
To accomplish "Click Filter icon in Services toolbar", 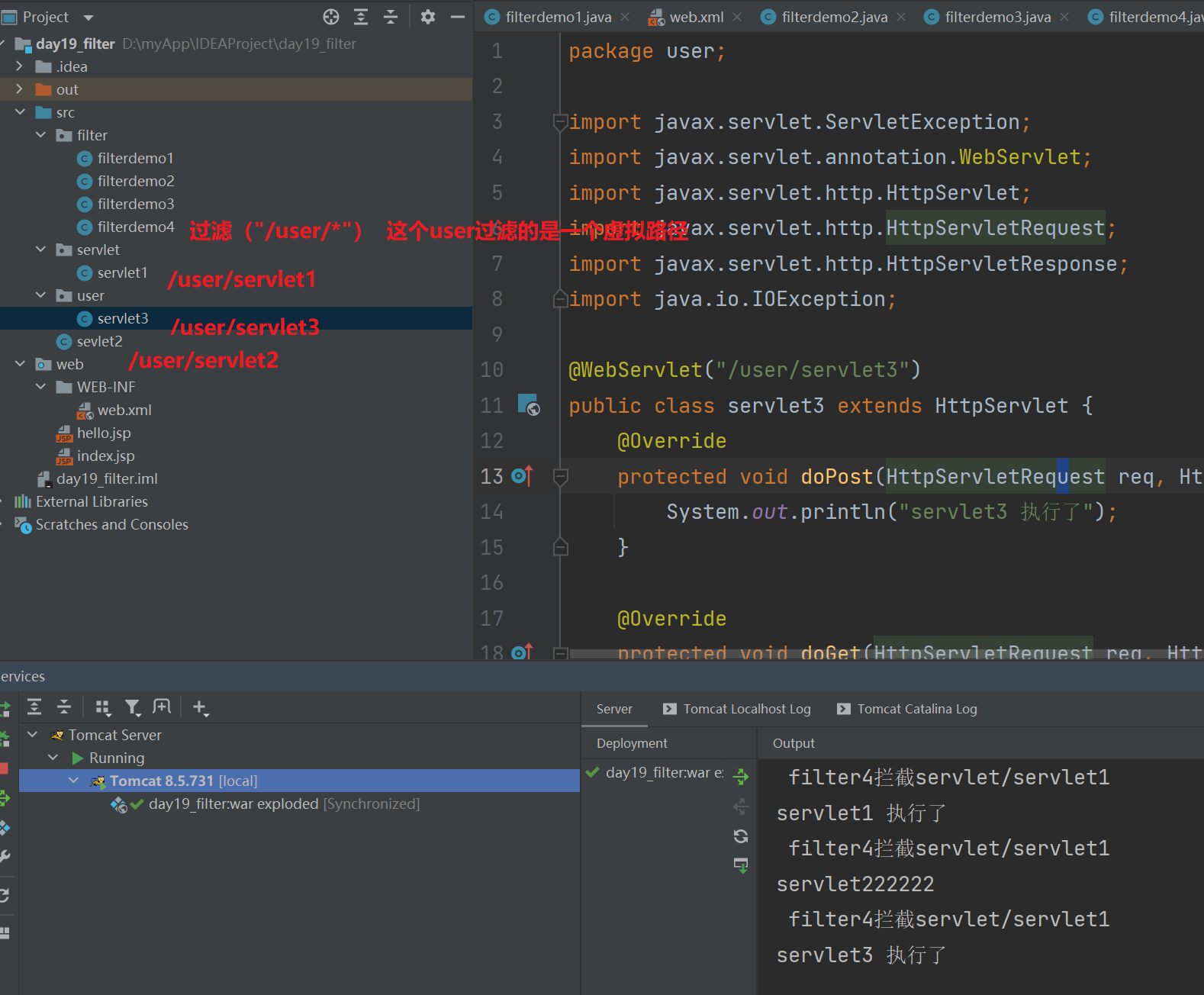I will coord(133,707).
